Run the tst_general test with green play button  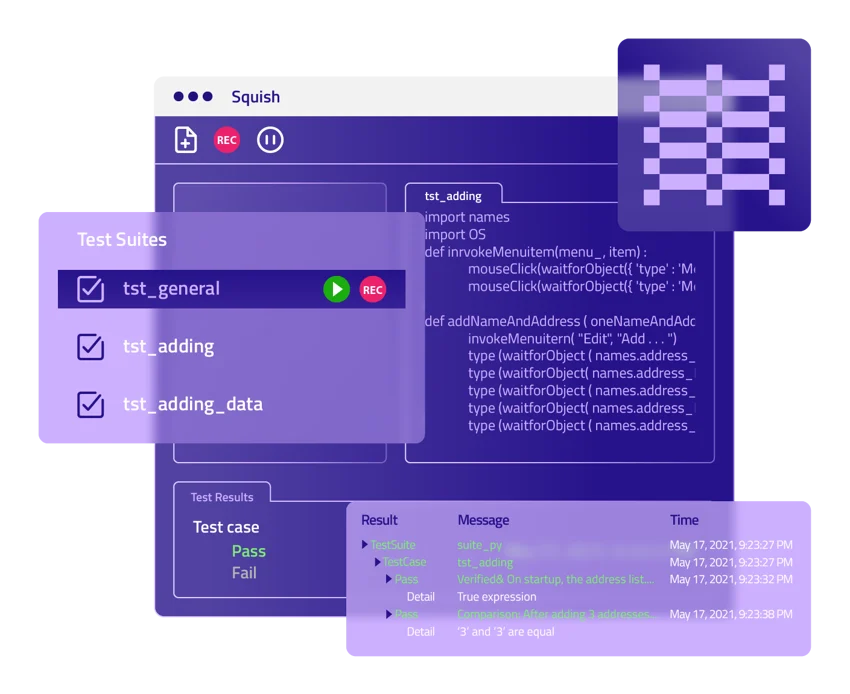(336, 289)
